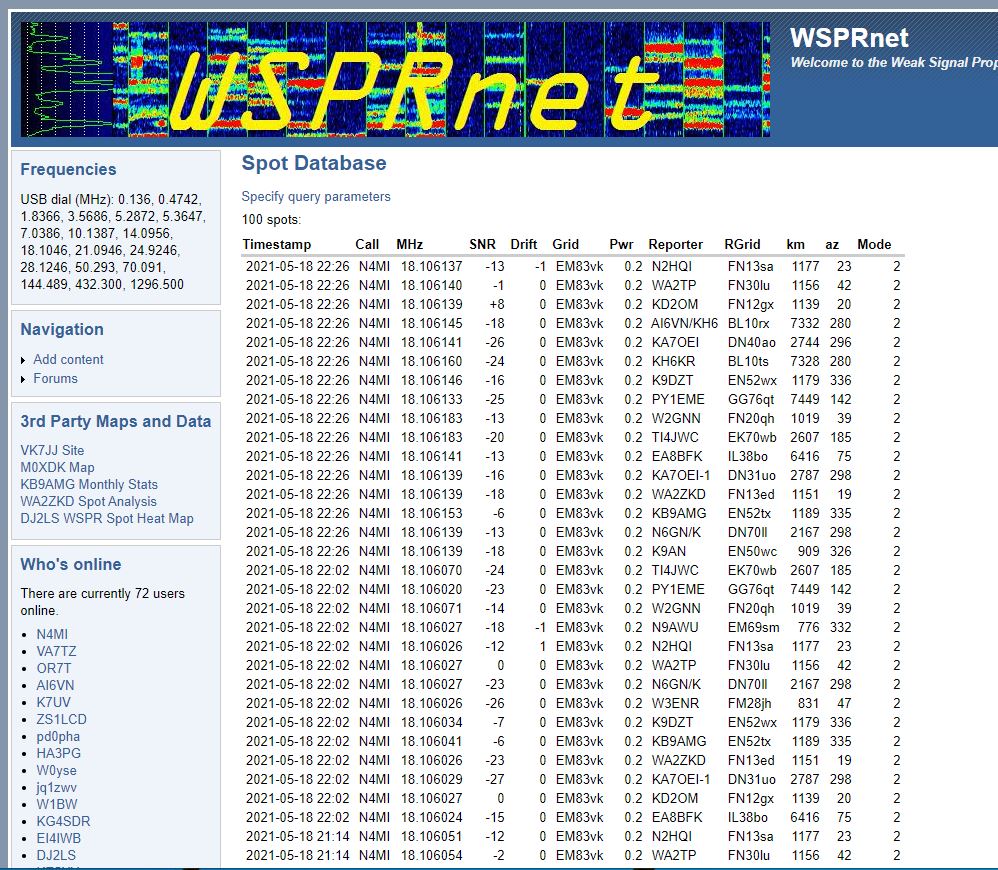Click the Who's online heading
The image size is (998, 870).
71,565
